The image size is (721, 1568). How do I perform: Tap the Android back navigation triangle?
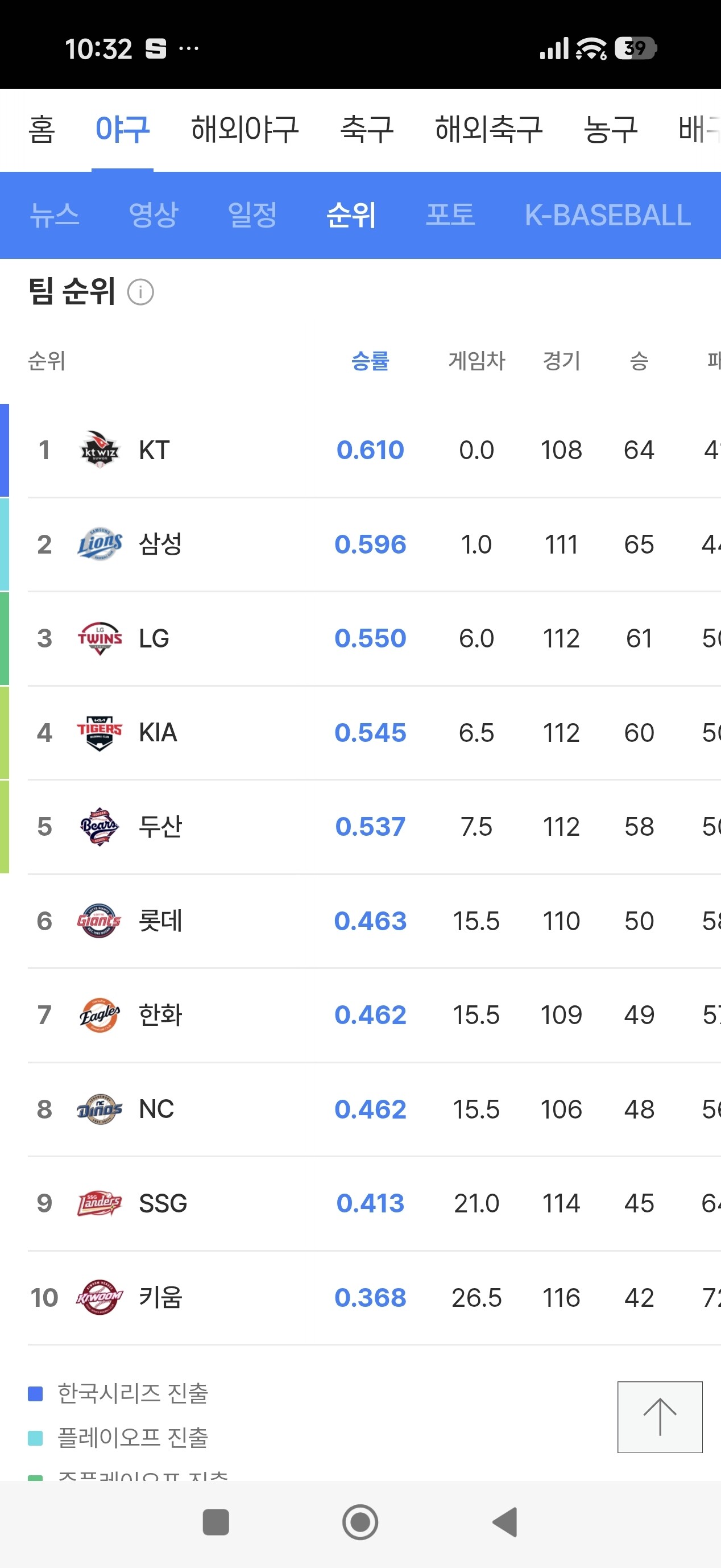tap(505, 1522)
